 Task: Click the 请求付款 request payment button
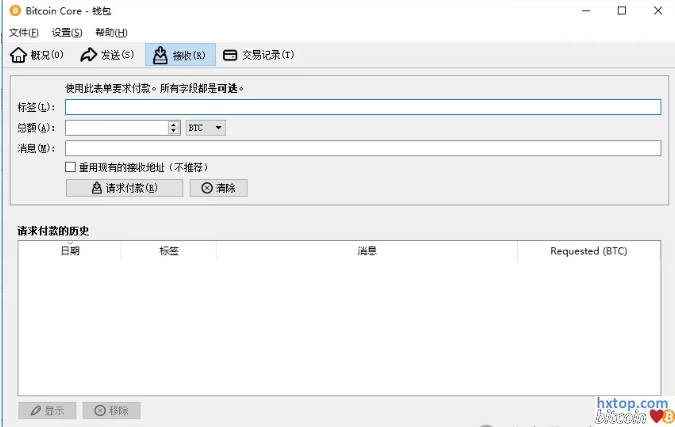click(124, 188)
